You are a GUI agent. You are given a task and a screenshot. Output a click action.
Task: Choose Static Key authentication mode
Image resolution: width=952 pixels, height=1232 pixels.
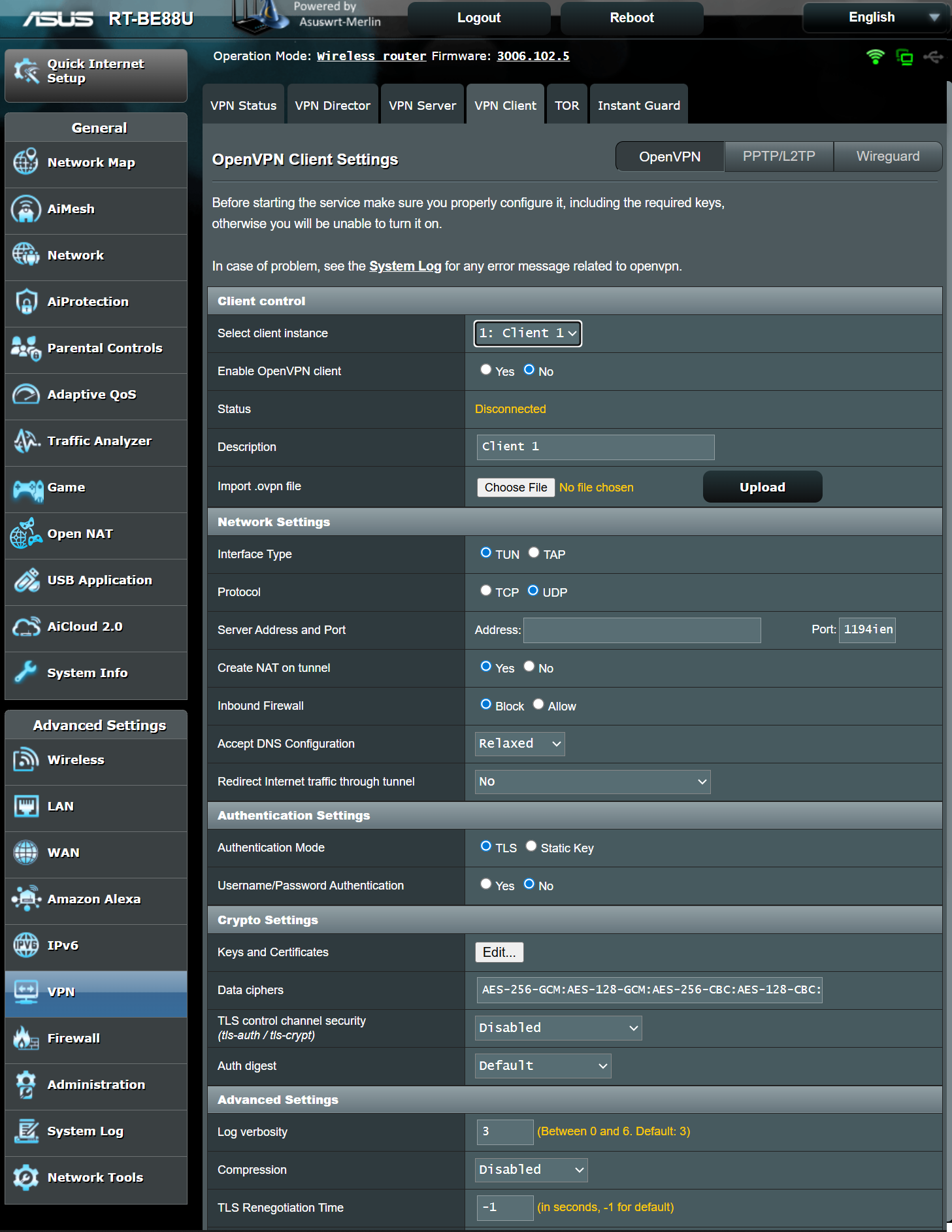[x=531, y=846]
